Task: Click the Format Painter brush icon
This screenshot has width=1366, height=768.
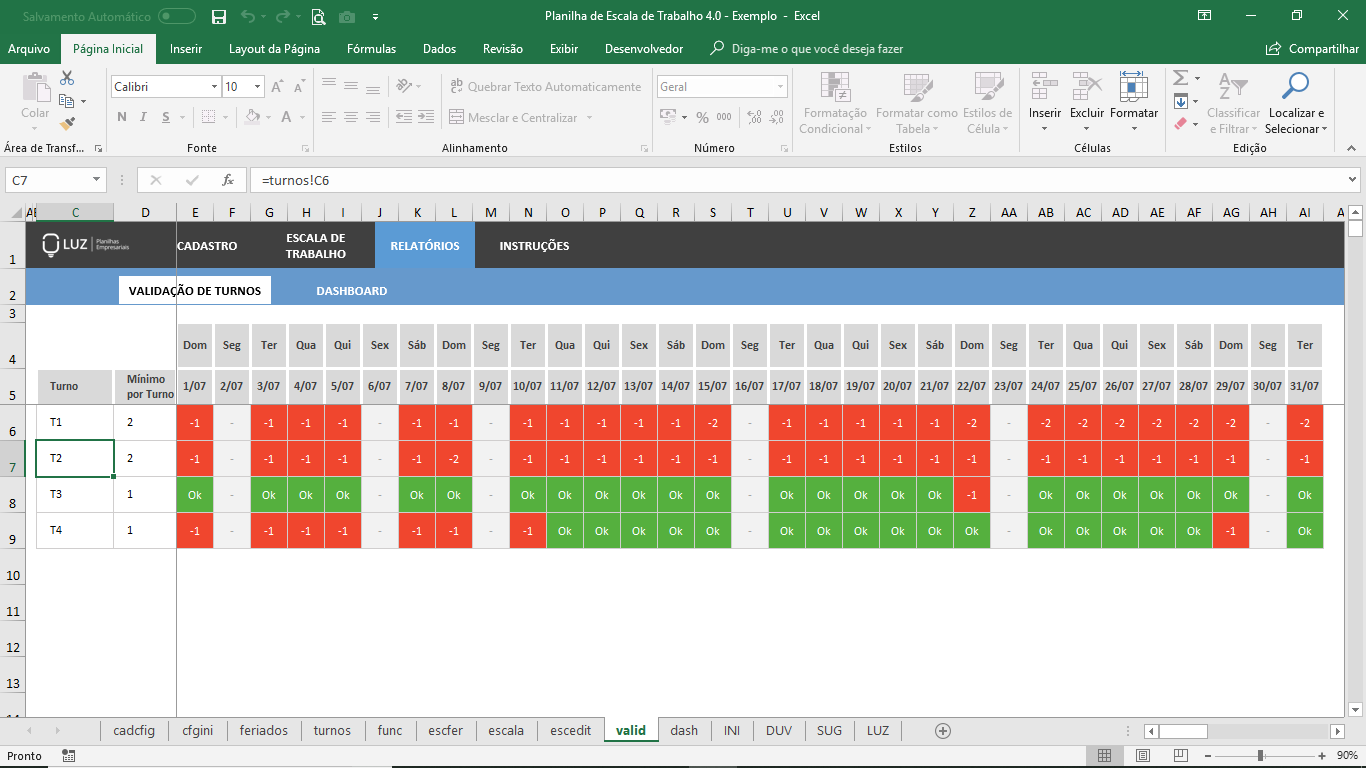Action: tap(67, 124)
